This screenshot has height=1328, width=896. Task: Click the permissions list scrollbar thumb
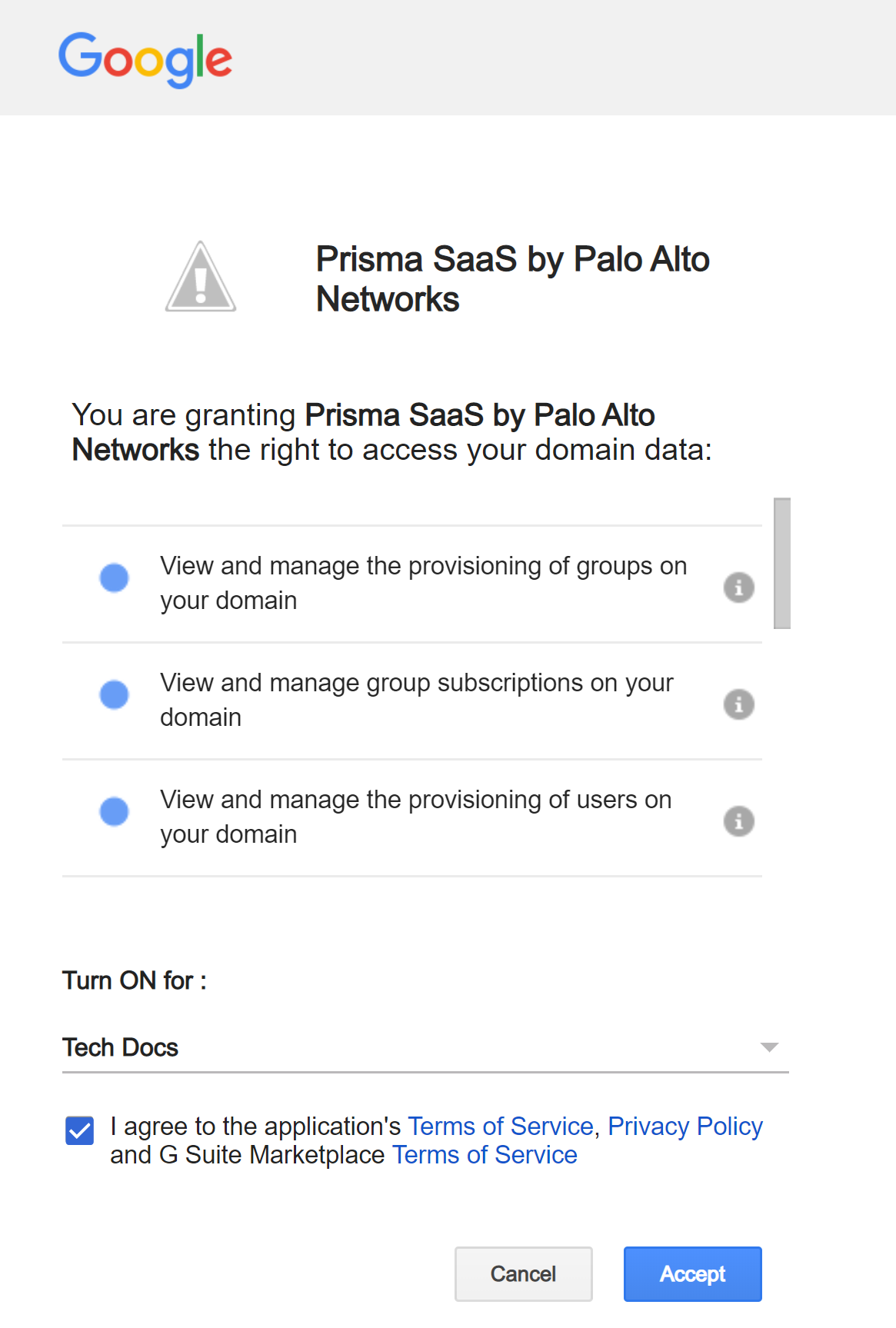(782, 563)
